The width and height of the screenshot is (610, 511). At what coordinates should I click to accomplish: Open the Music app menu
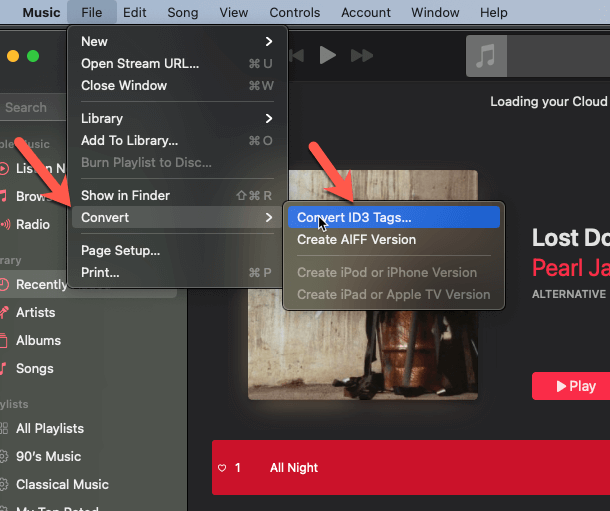(x=41, y=12)
